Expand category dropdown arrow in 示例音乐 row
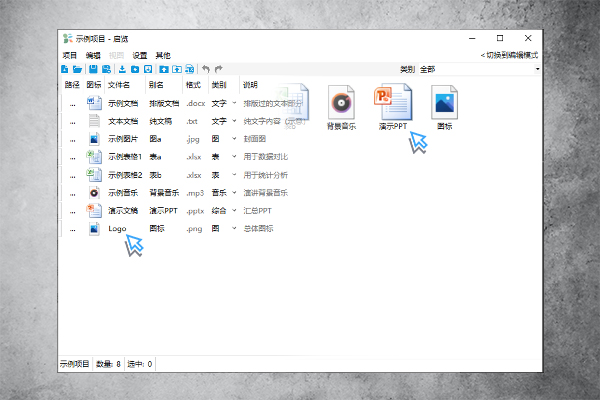Viewport: 600px width, 400px height. 234,193
